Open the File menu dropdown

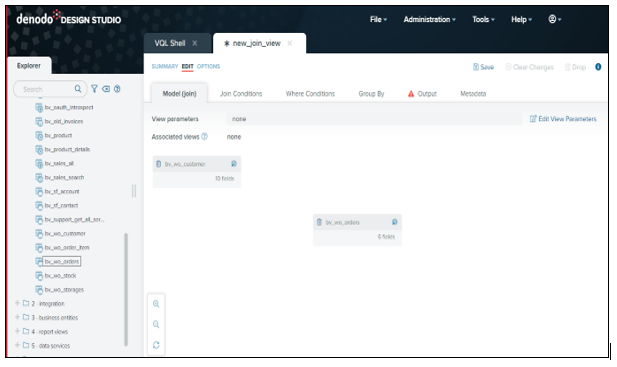pos(379,19)
